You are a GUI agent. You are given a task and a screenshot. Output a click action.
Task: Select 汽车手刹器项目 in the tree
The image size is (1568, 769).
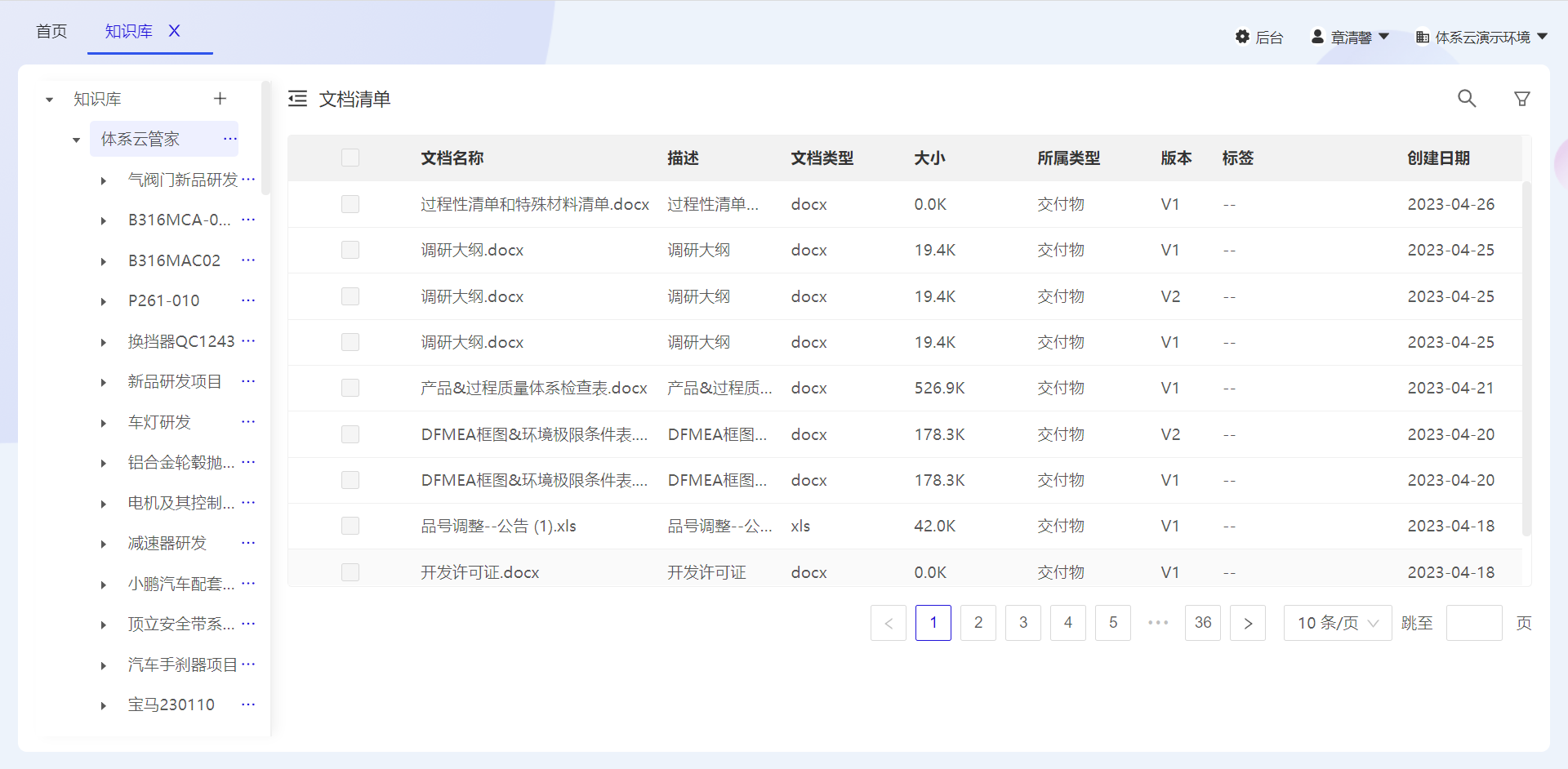click(183, 665)
